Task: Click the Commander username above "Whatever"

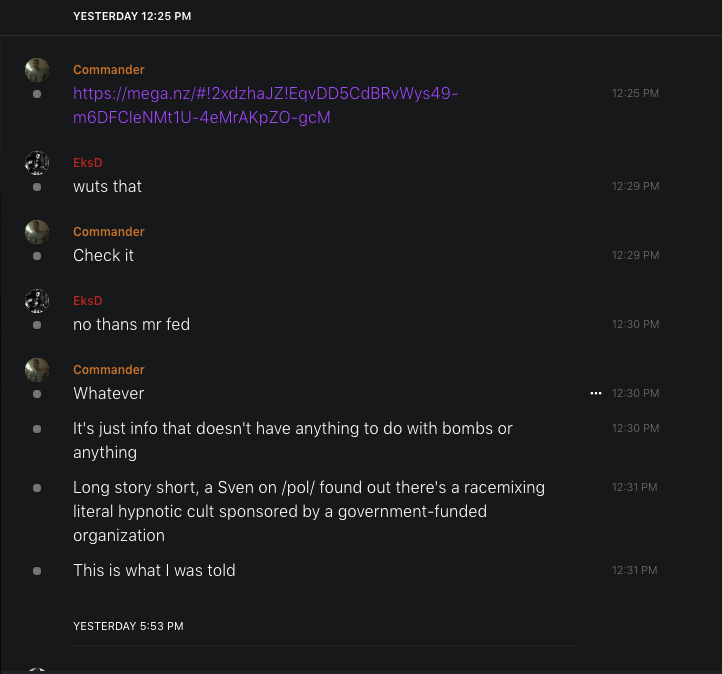Action: pyautogui.click(x=108, y=370)
